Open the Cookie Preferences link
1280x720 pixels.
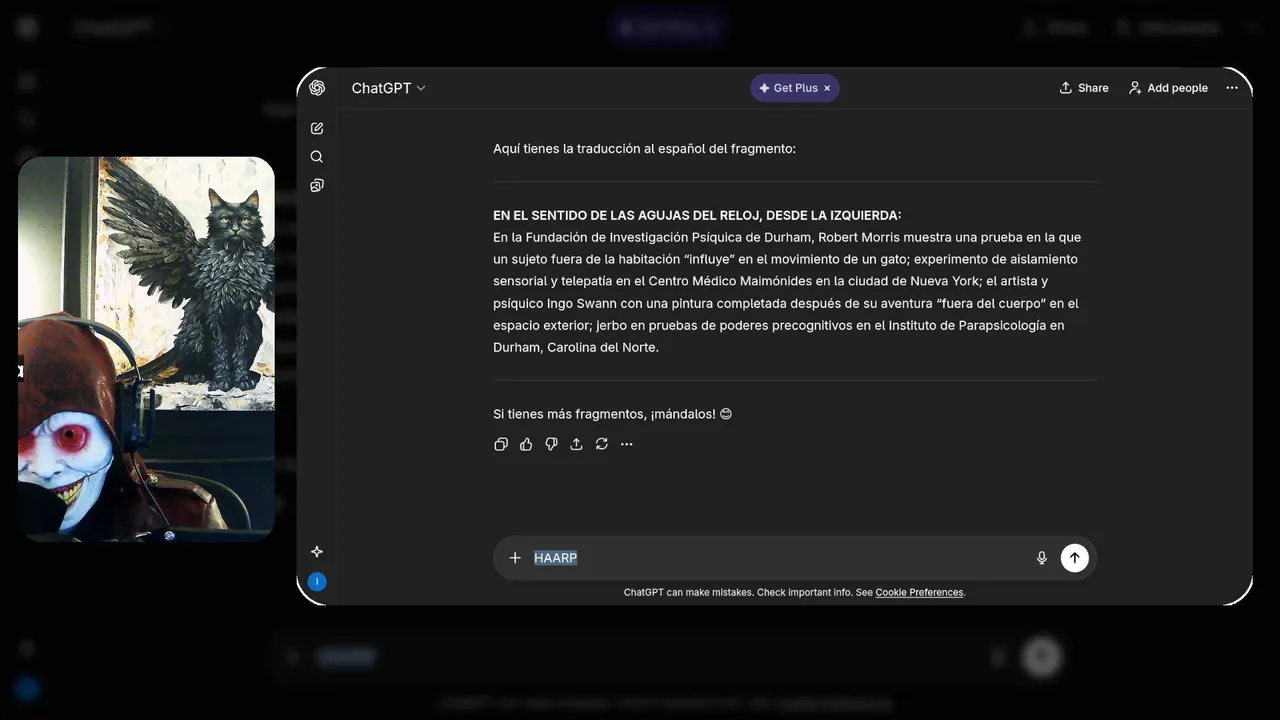(x=919, y=592)
